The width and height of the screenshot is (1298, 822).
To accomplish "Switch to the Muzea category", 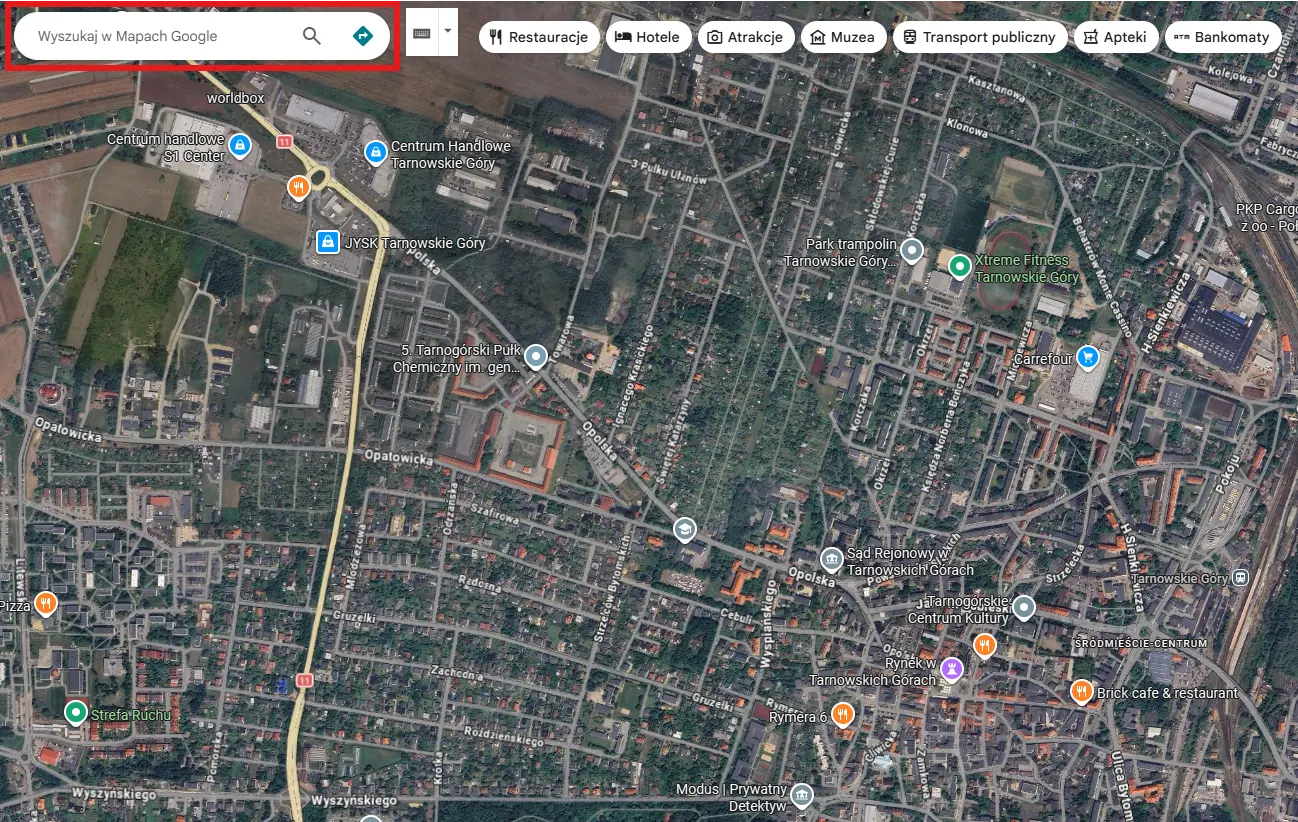I will pyautogui.click(x=843, y=36).
